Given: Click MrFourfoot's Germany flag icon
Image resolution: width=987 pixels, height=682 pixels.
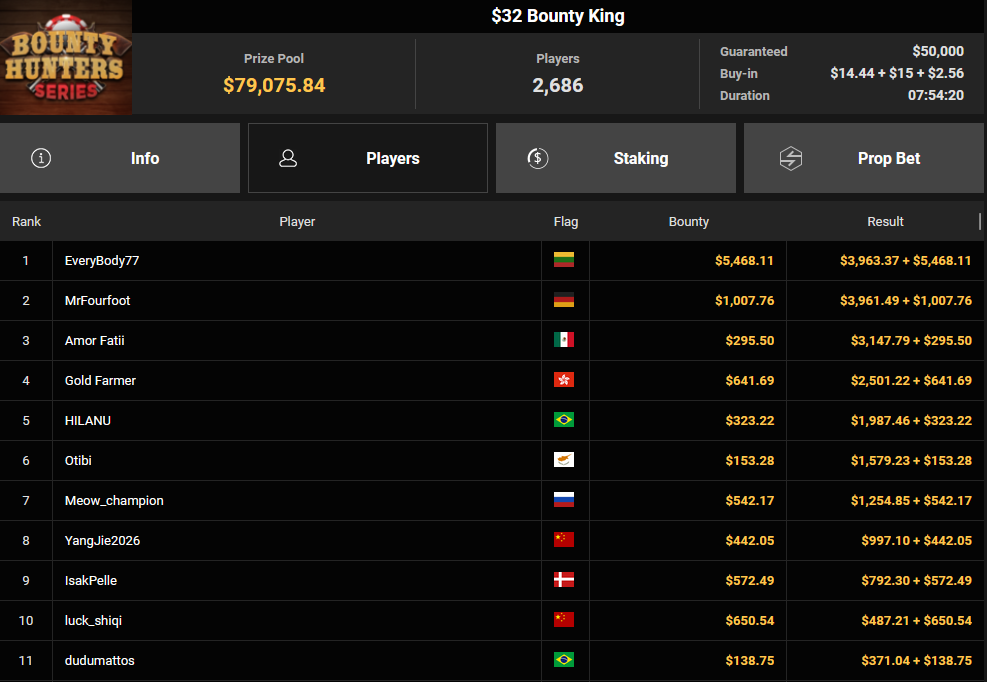Looking at the screenshot, I should [x=564, y=300].
